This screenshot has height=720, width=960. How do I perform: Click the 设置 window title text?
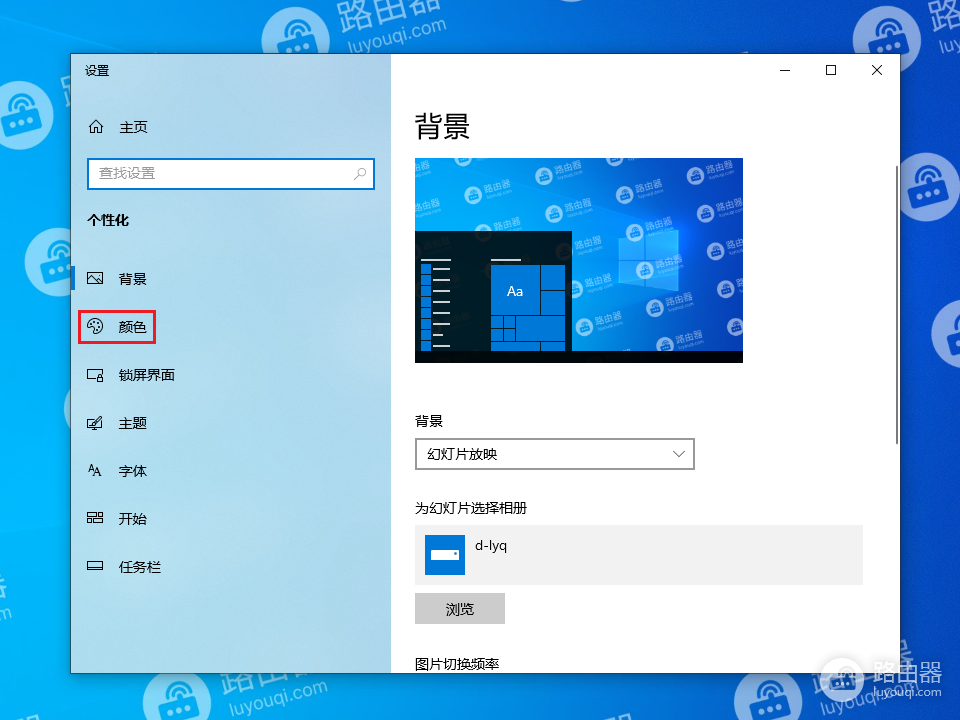coord(97,71)
